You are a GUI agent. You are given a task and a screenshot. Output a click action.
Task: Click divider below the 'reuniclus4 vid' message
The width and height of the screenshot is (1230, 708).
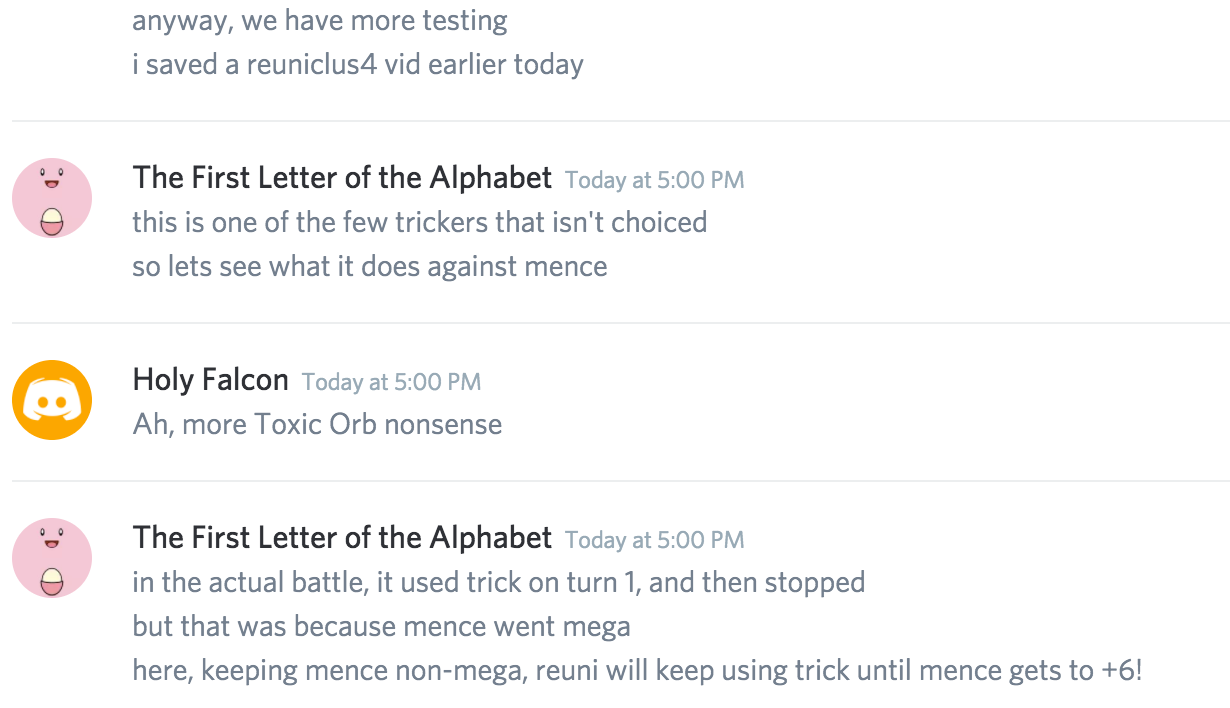620,121
